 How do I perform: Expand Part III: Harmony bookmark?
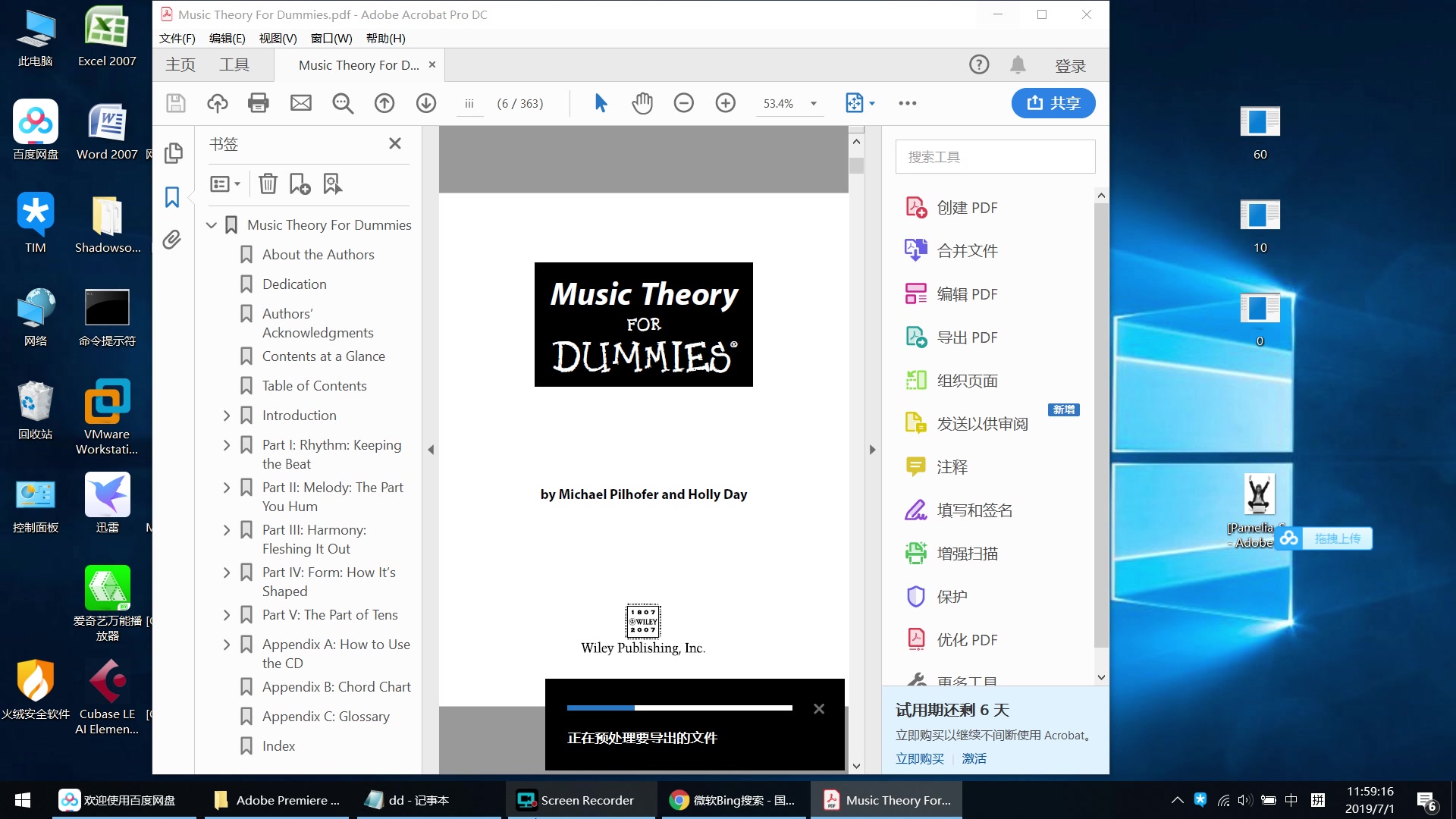pyautogui.click(x=226, y=530)
